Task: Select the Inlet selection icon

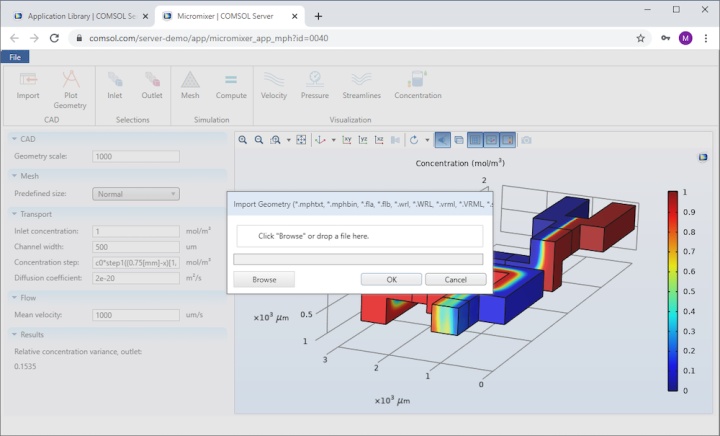Action: [115, 79]
